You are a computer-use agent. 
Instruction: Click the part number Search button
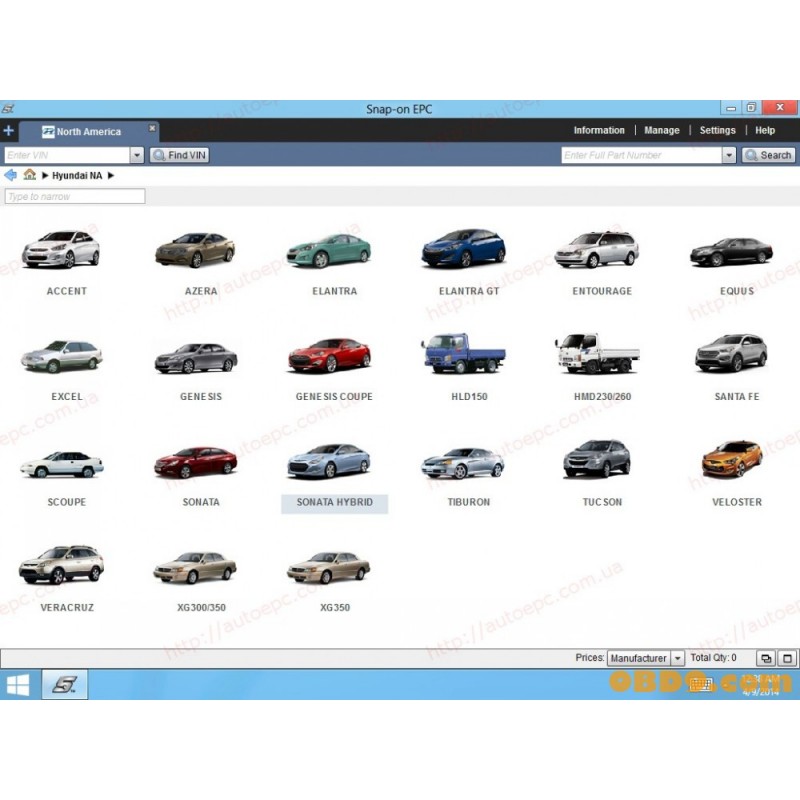tap(768, 155)
